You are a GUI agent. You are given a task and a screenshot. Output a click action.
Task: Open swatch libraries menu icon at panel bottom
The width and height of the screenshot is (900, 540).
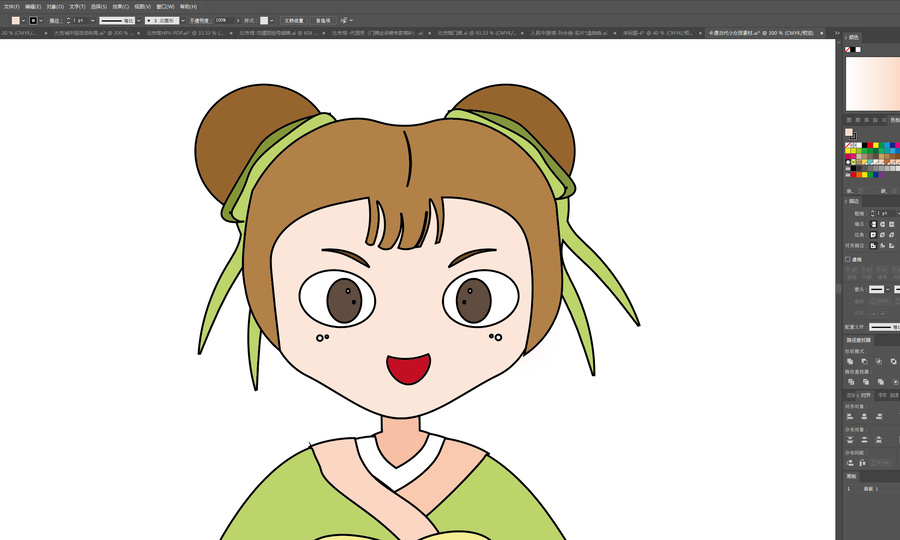(849, 191)
